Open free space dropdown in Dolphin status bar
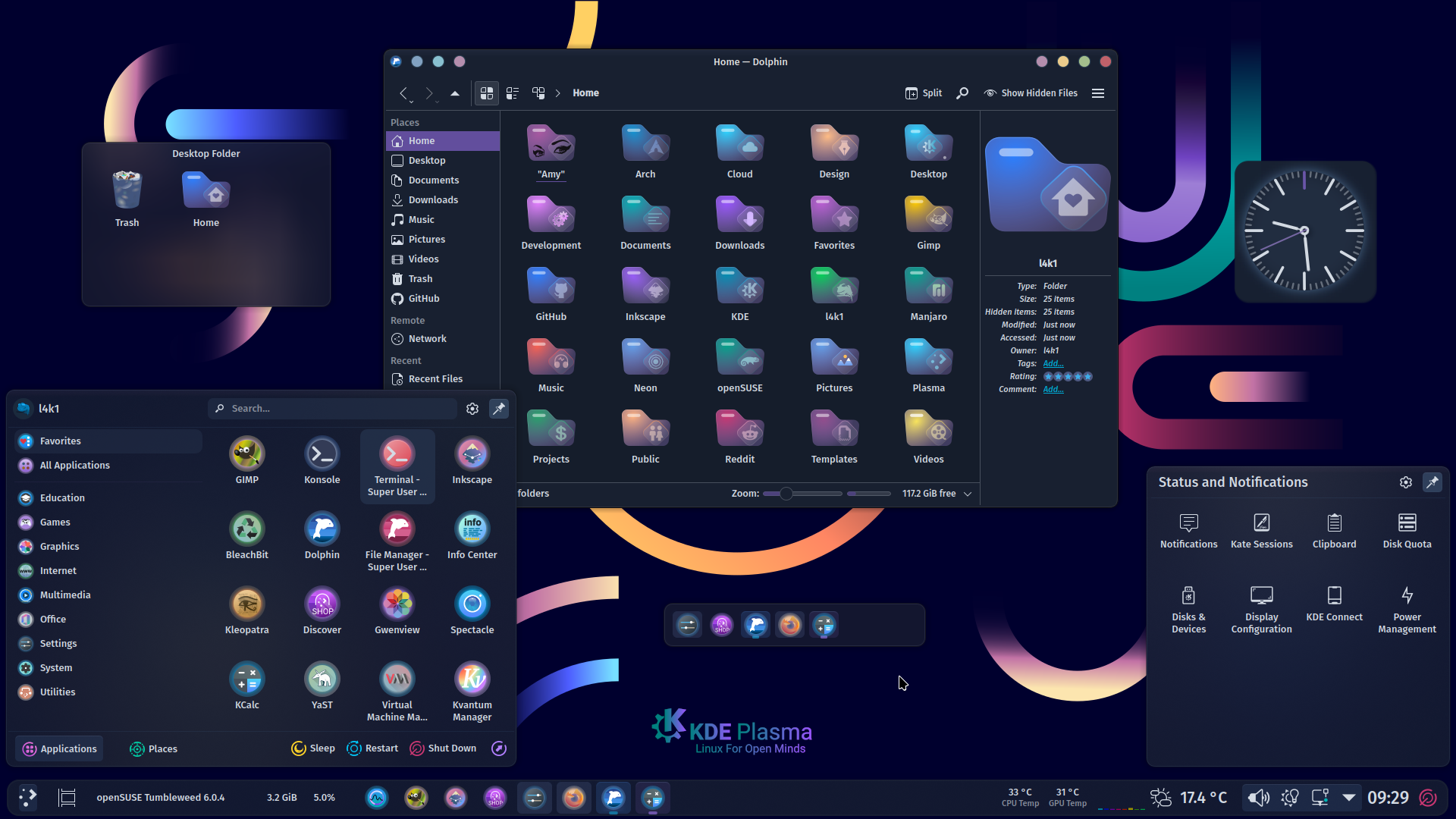The width and height of the screenshot is (1456, 819). pyautogui.click(x=968, y=494)
